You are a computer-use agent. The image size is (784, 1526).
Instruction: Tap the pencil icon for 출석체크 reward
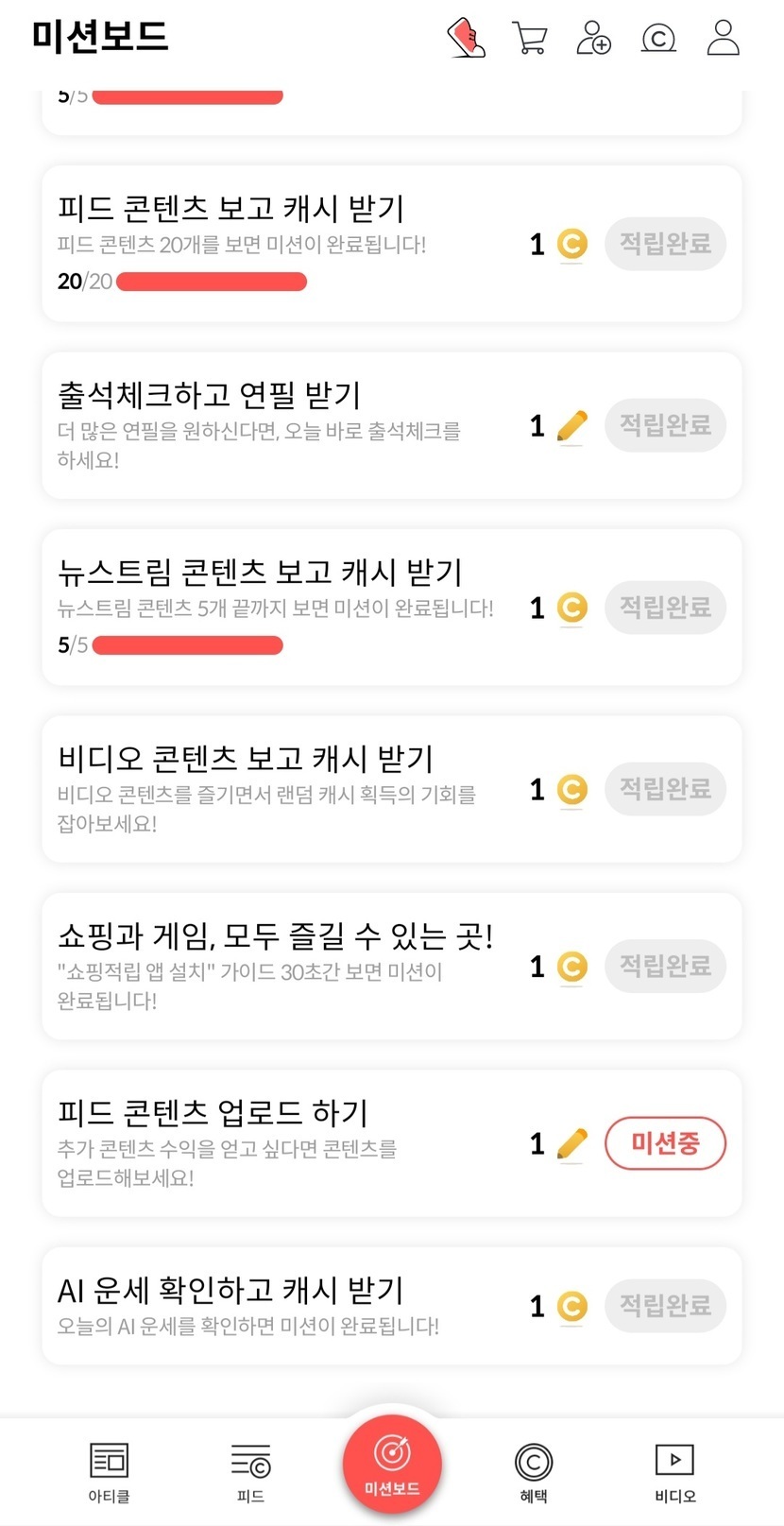[x=571, y=427]
